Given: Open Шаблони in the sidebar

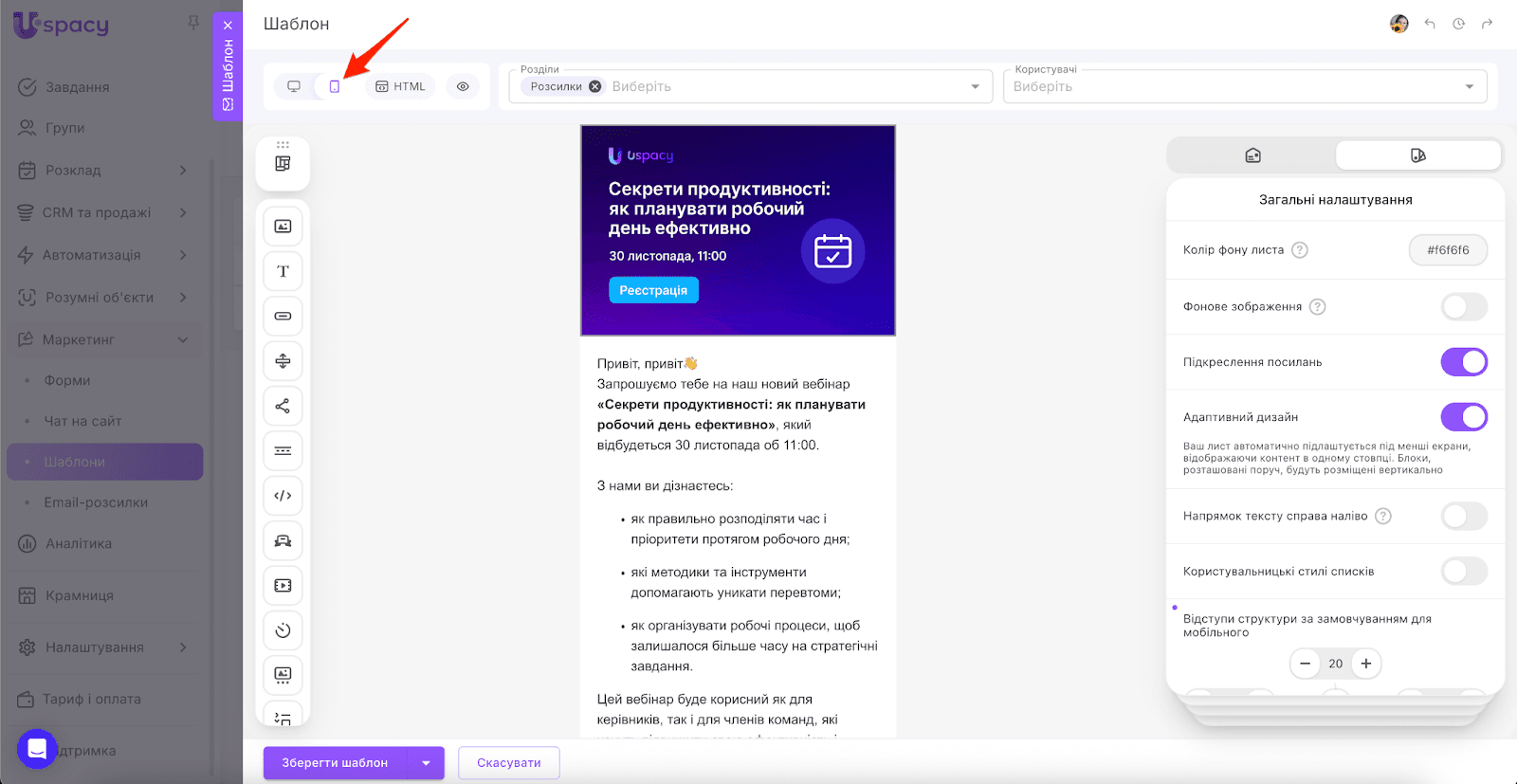Looking at the screenshot, I should (x=104, y=462).
